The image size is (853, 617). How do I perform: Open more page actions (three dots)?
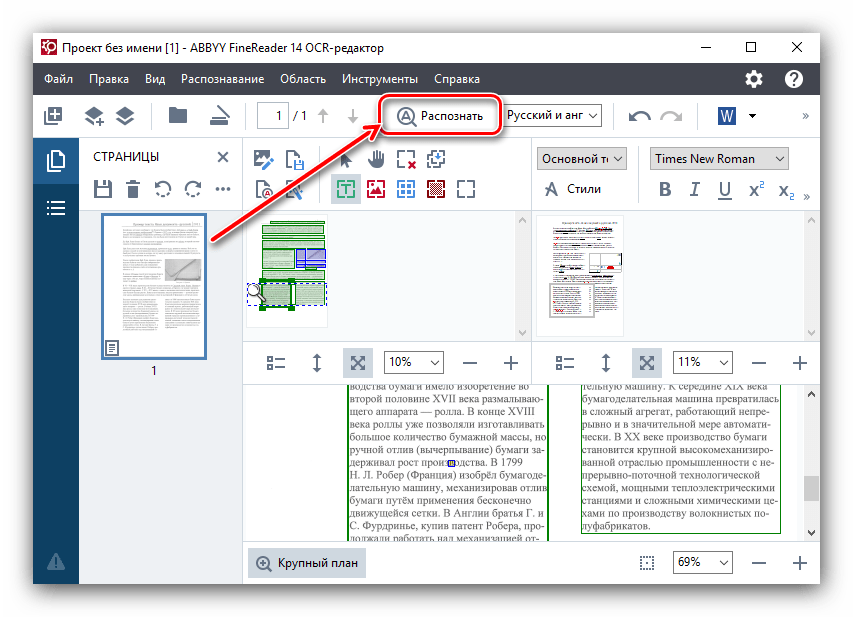pyautogui.click(x=222, y=189)
